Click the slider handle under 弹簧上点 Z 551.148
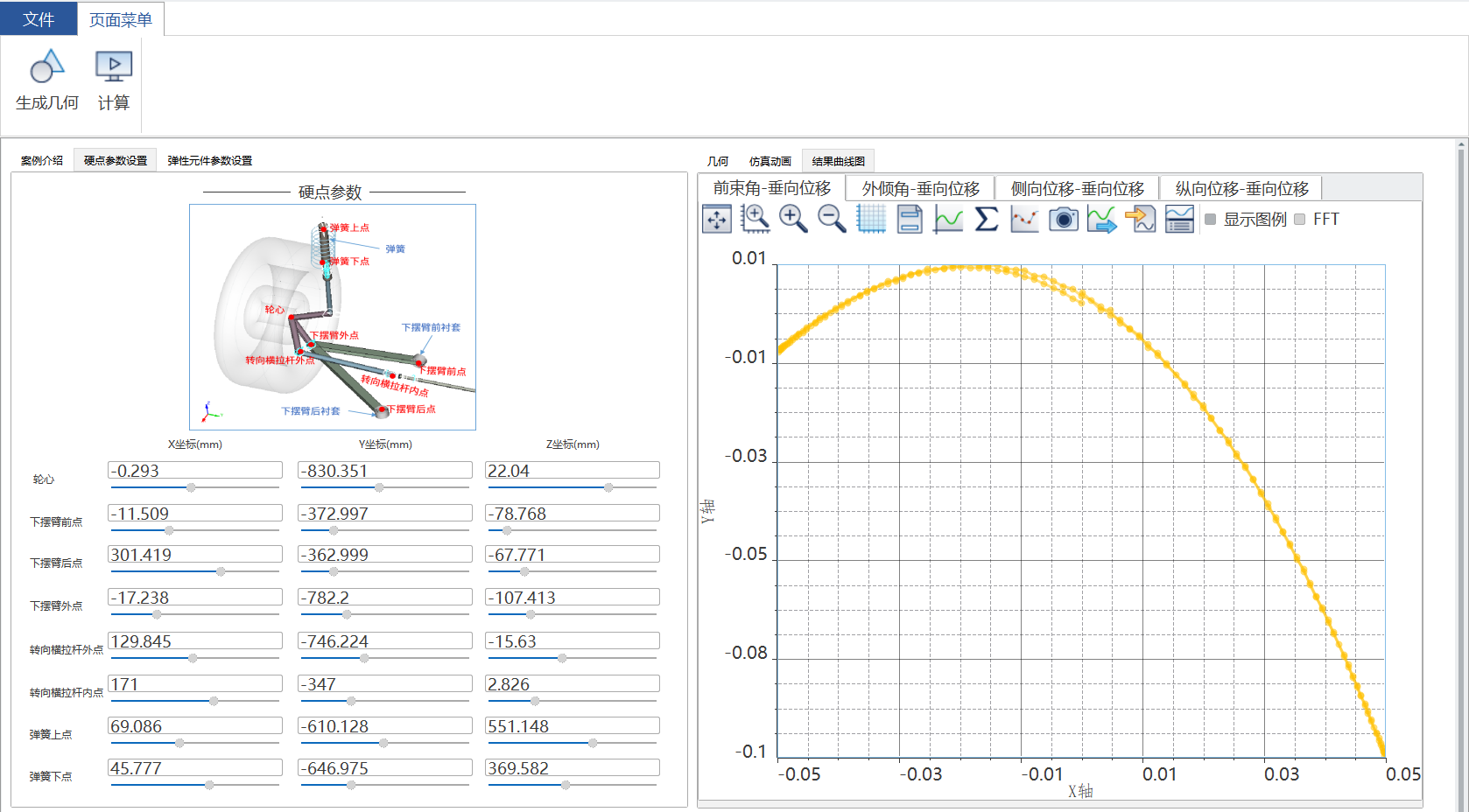Image resolution: width=1469 pixels, height=812 pixels. coord(593,743)
